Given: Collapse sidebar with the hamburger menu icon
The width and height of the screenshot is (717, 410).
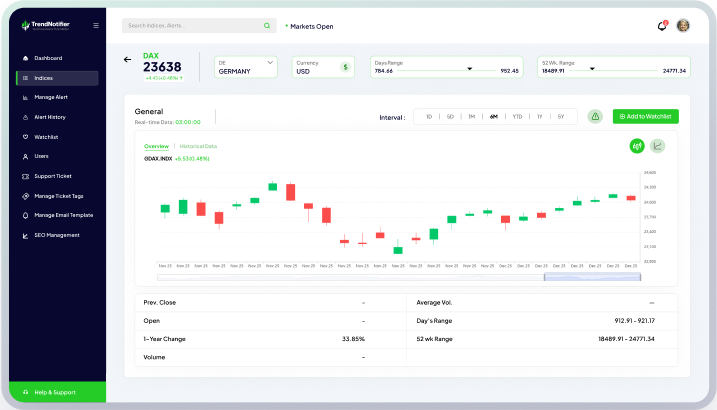Looking at the screenshot, I should click(96, 25).
